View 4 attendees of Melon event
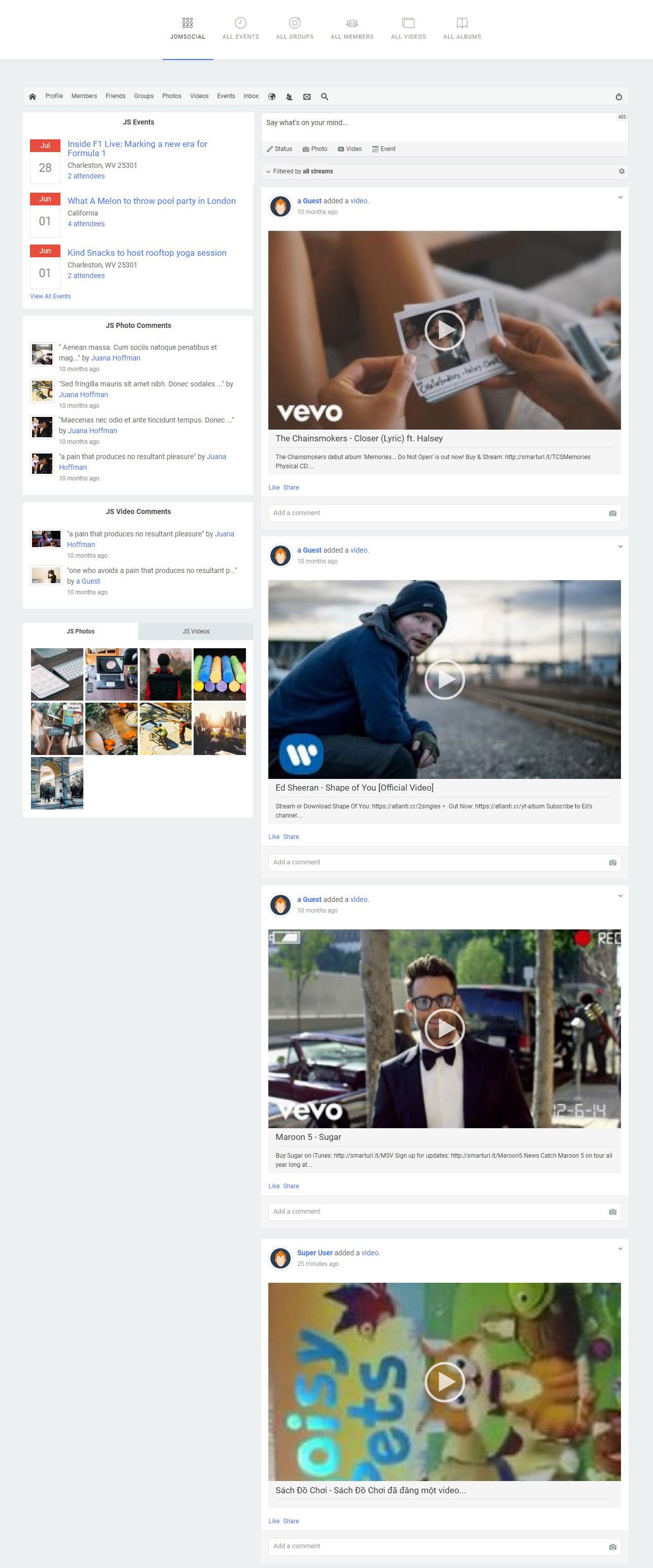Viewport: 653px width, 1568px height. (86, 224)
